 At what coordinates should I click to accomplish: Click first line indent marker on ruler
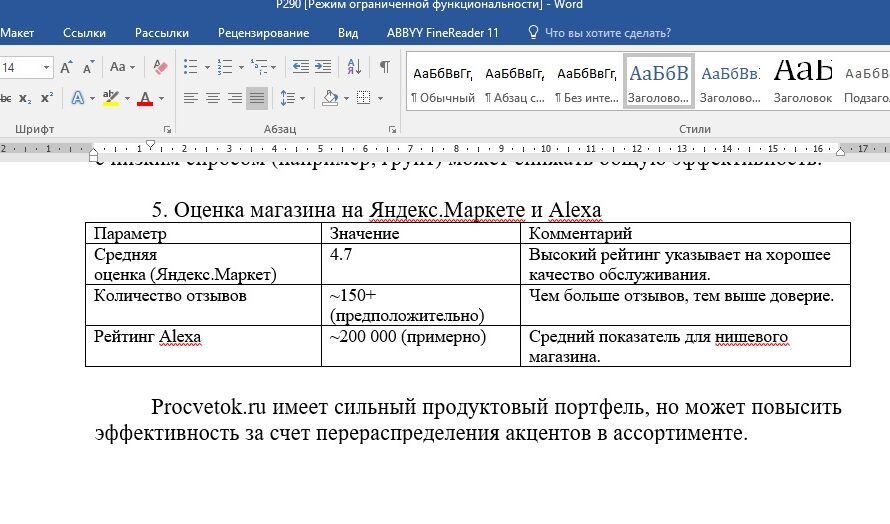[150, 145]
